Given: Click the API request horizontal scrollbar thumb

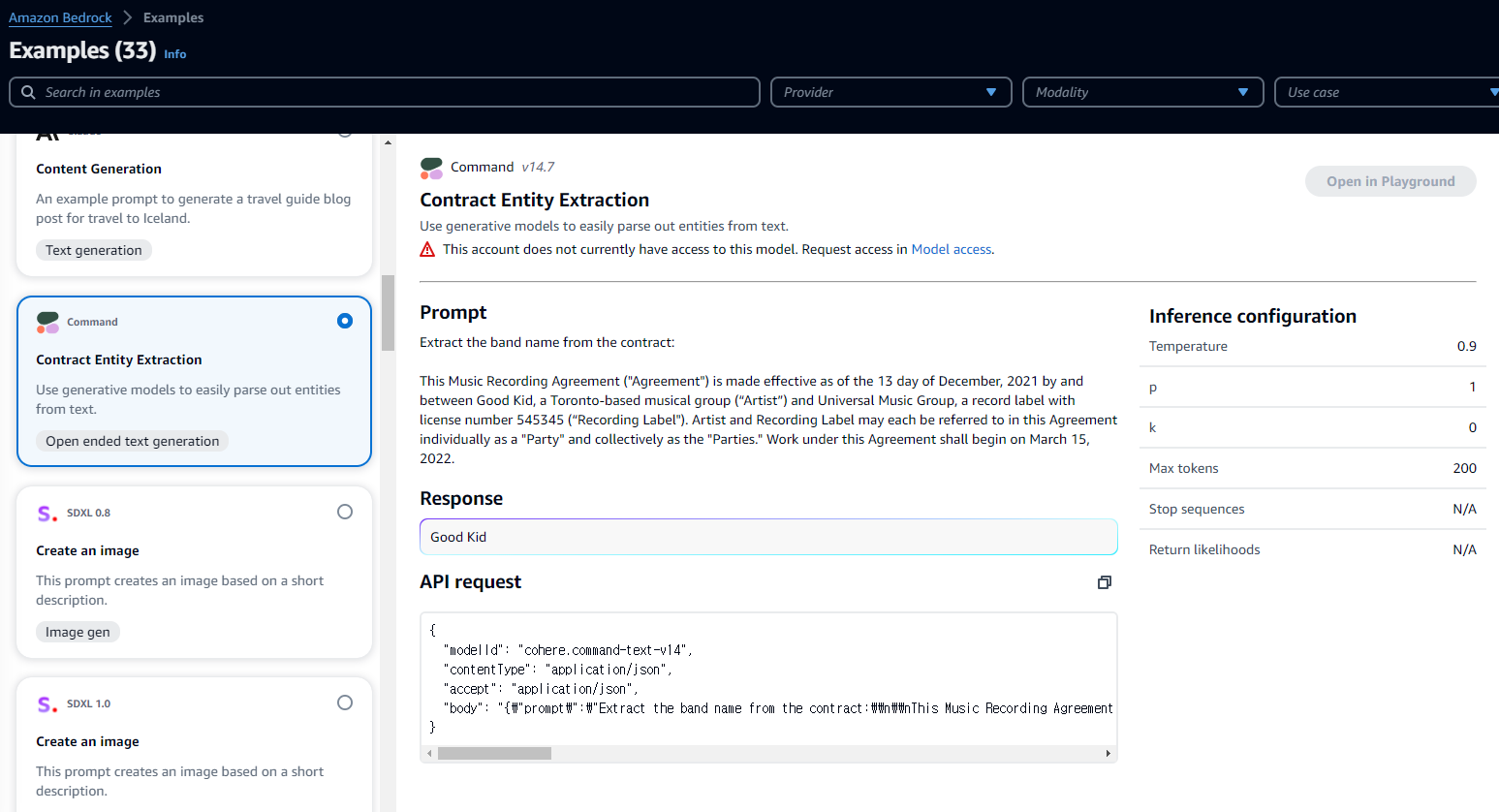Looking at the screenshot, I should pos(494,754).
